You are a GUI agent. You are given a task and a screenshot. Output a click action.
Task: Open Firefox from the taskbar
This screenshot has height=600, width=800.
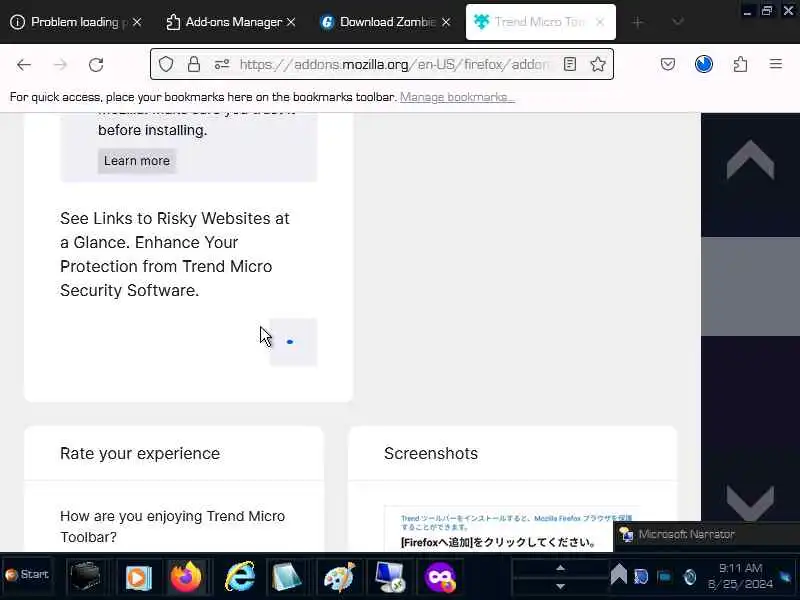[x=186, y=577]
